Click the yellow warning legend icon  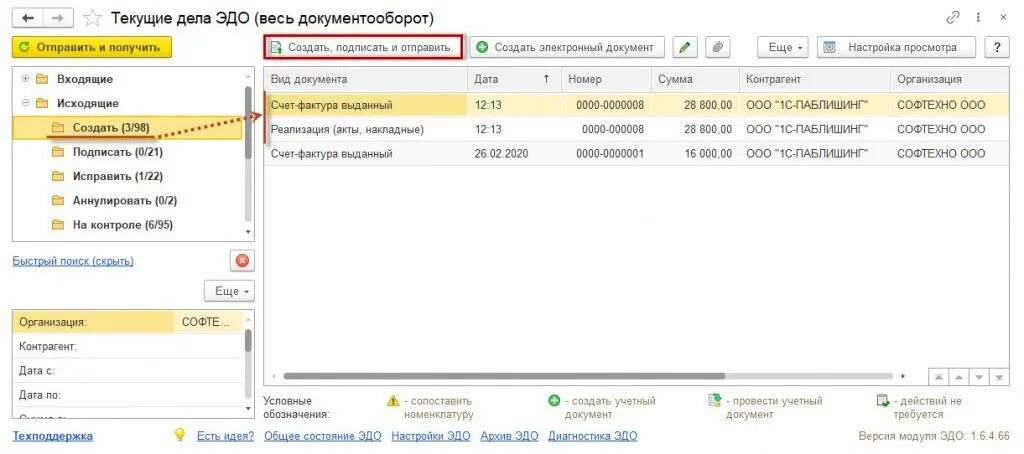click(x=392, y=400)
